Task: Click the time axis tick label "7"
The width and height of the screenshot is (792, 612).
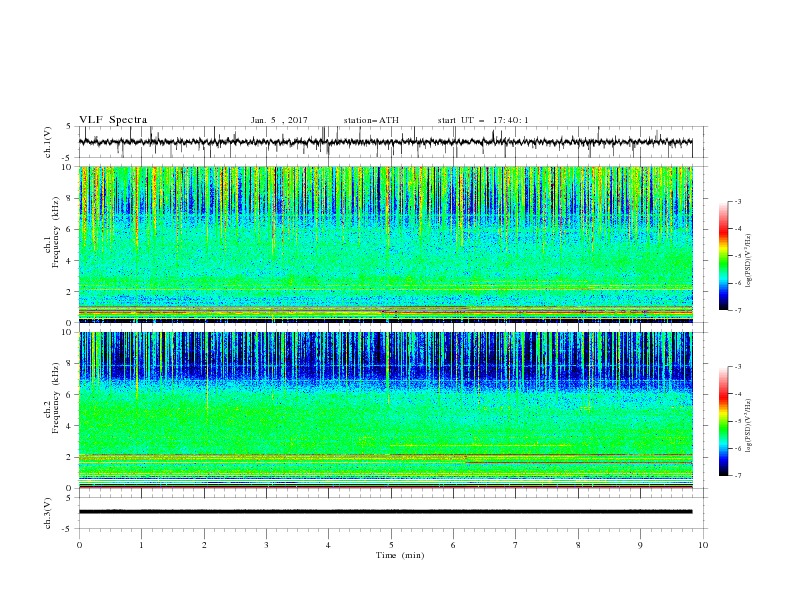Action: pyautogui.click(x=516, y=545)
